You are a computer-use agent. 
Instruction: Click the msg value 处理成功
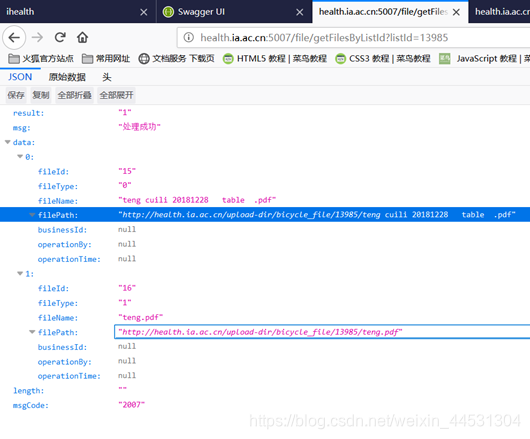click(139, 127)
